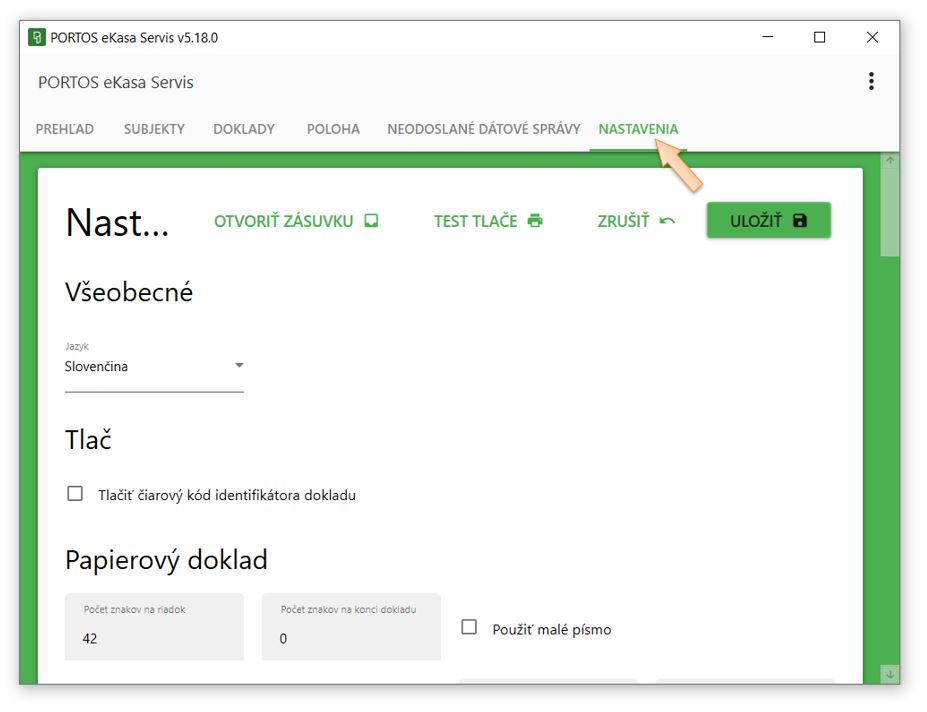Click the undo arrow icon beside Zrušiť
The image size is (927, 712).
667,221
